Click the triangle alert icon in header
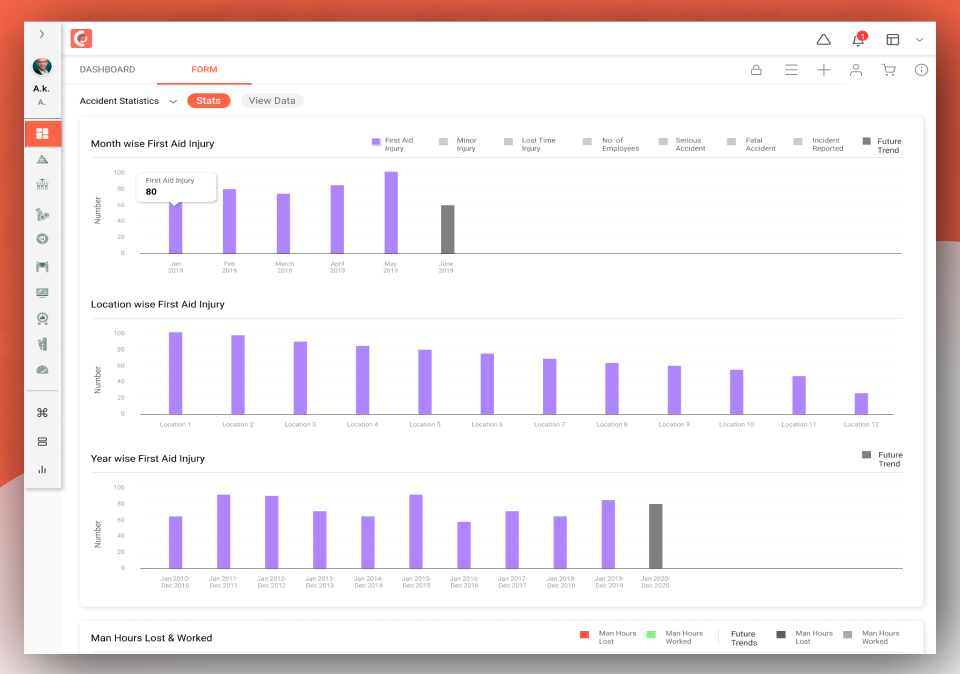Viewport: 960px width, 674px height. point(823,40)
